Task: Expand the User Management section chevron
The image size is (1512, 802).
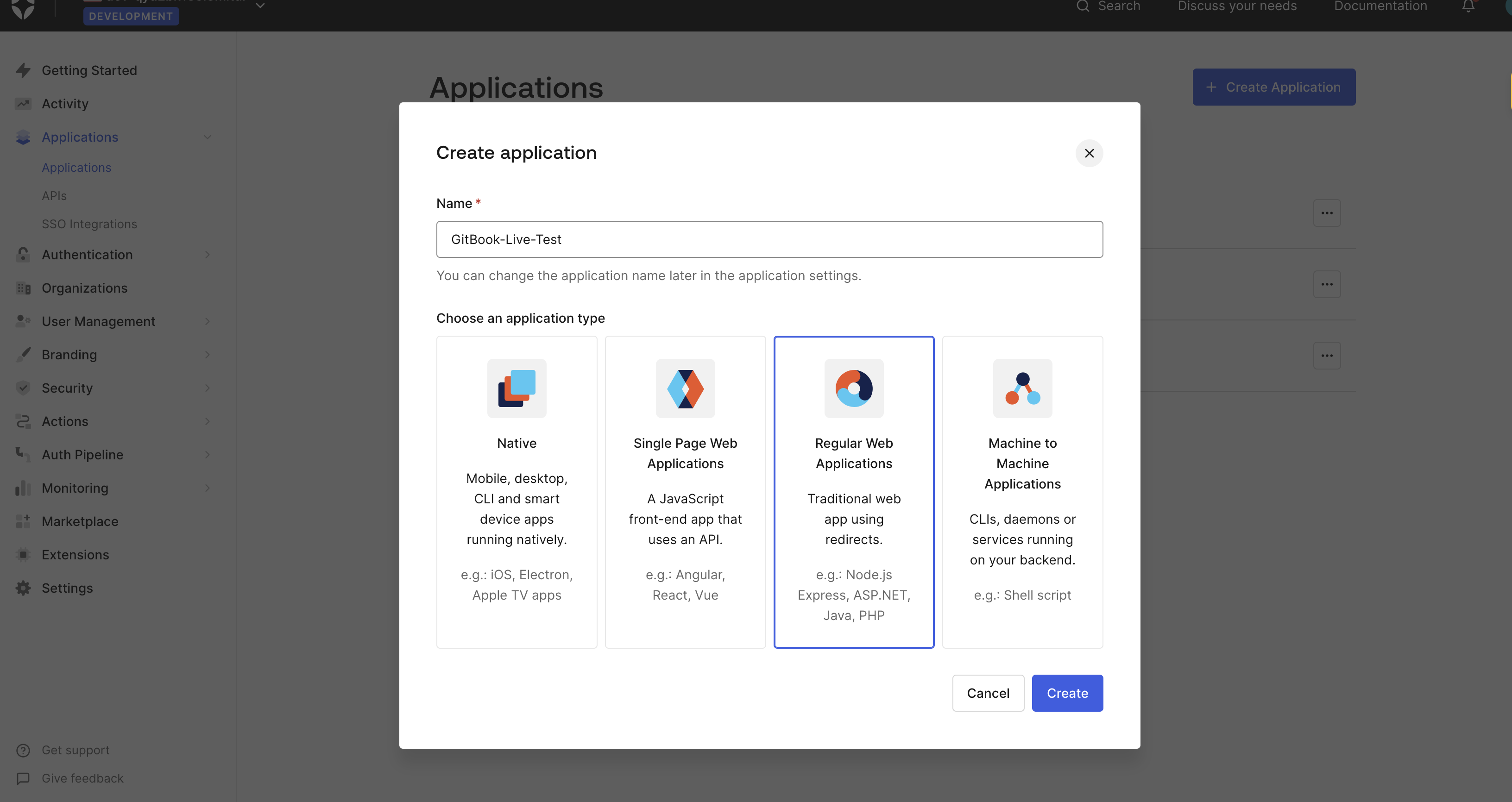Action: [207, 321]
